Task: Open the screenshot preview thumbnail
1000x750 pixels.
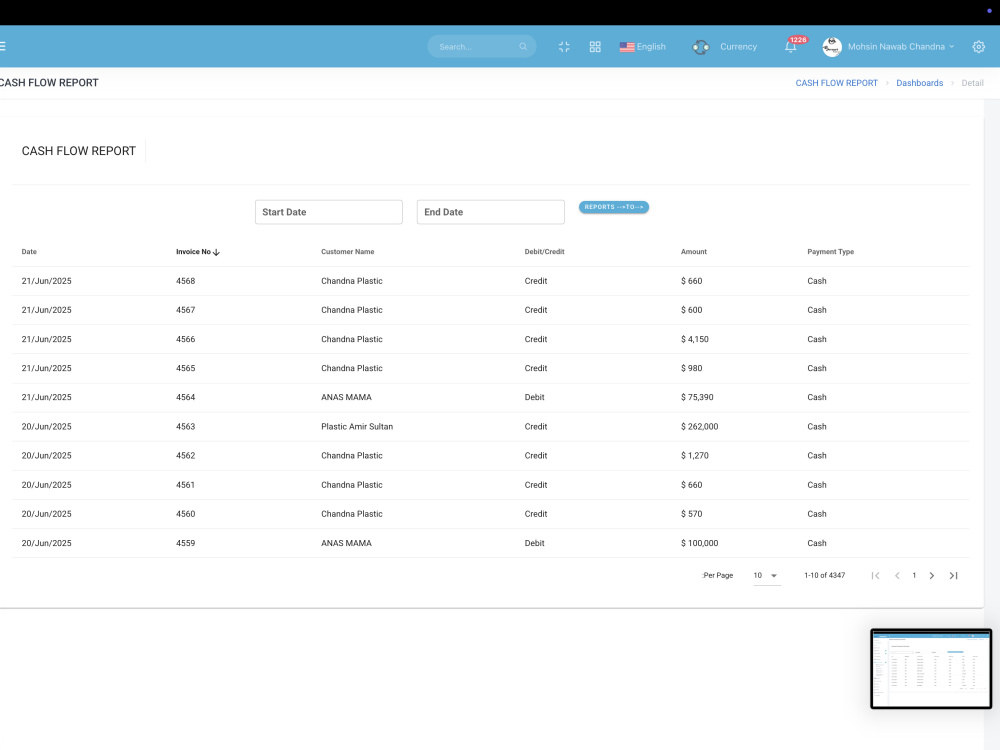Action: [931, 668]
